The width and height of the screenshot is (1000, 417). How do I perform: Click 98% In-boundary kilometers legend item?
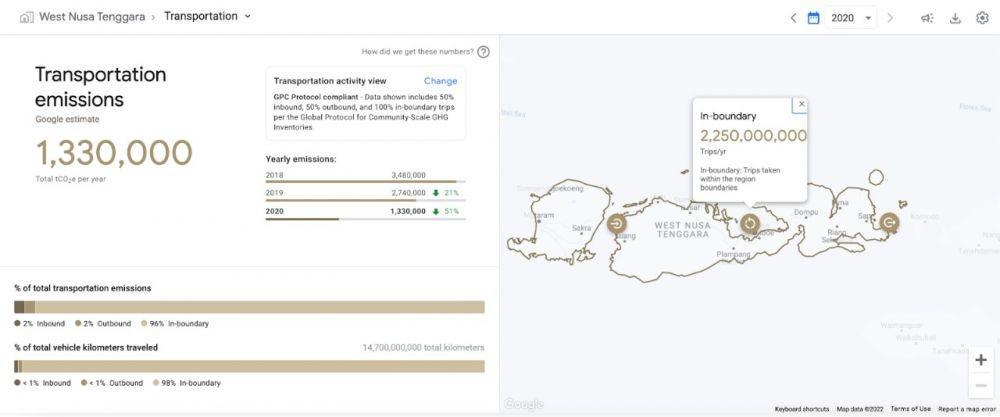pos(186,383)
